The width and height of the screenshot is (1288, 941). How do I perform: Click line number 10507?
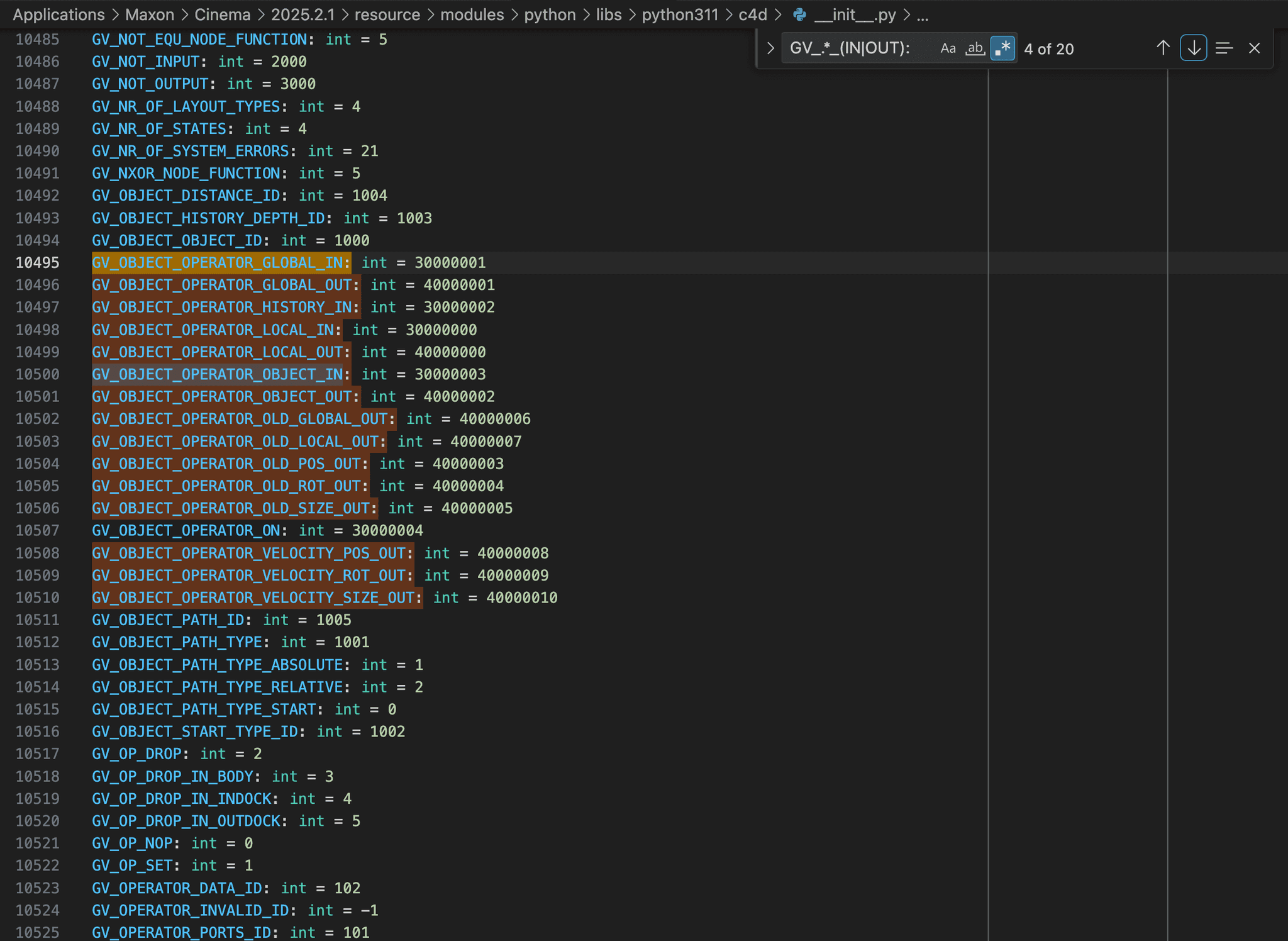[x=38, y=530]
